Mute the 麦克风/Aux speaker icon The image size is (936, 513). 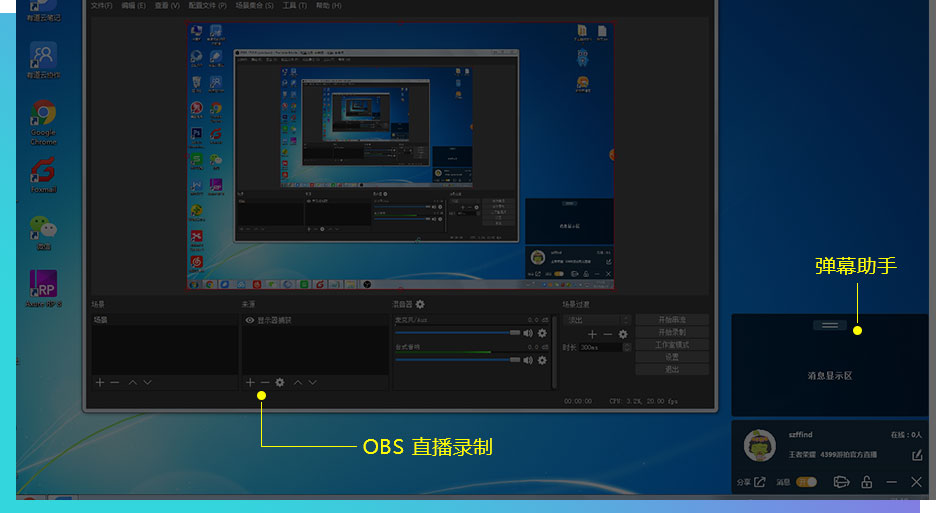click(528, 333)
